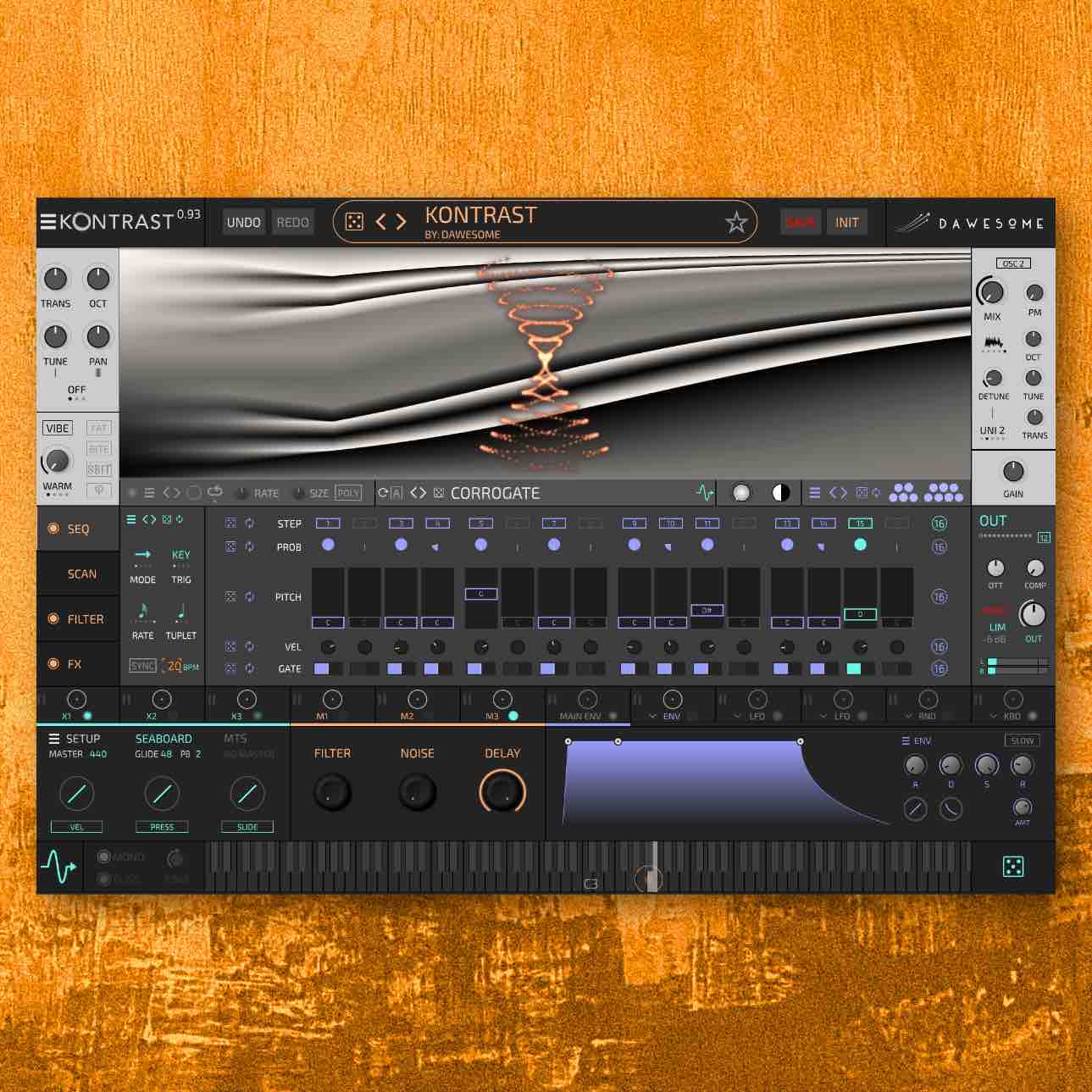
Task: Click the VEL button under setup
Action: pyautogui.click(x=76, y=827)
